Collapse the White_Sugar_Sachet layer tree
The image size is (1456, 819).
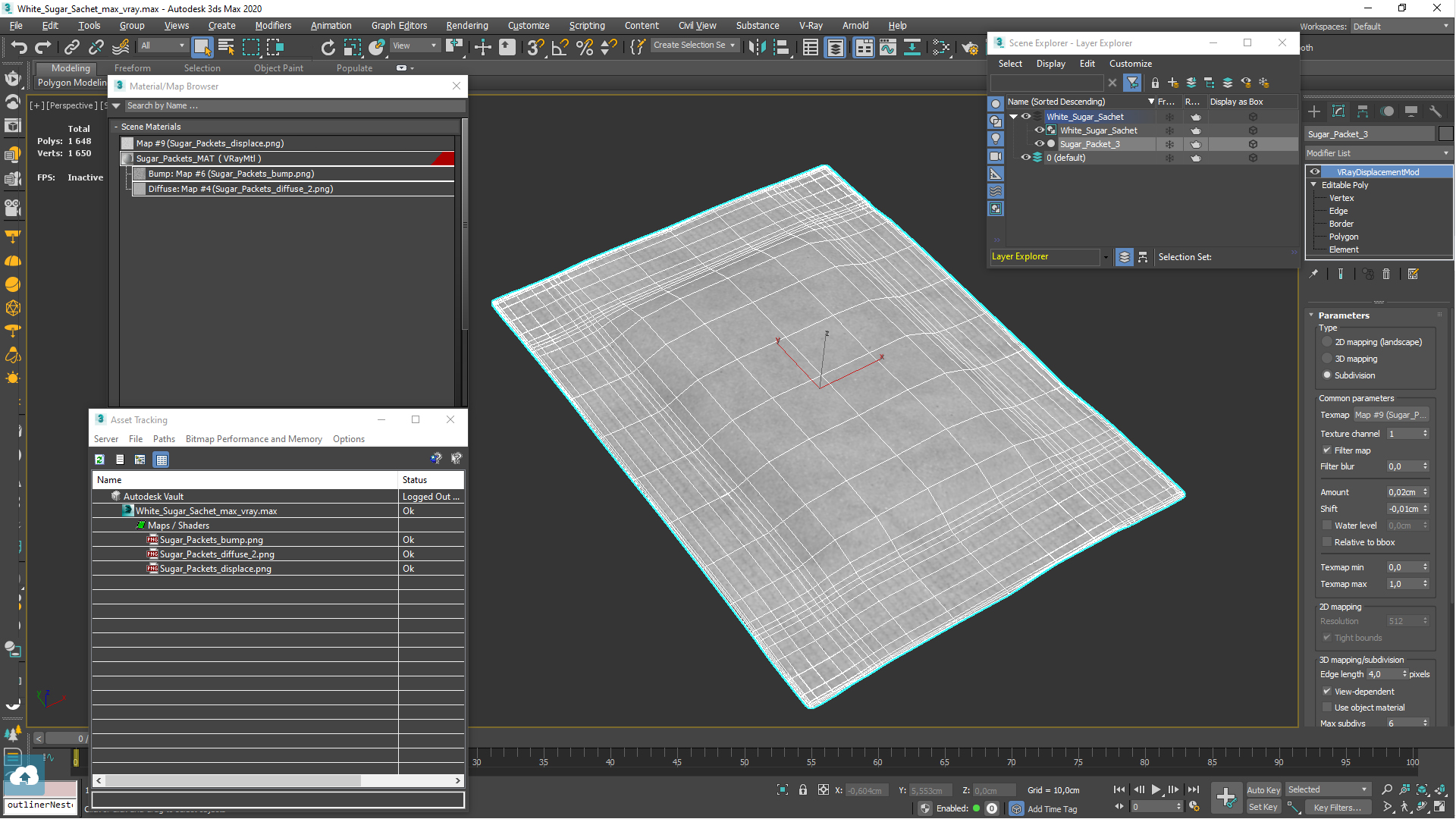[1013, 117]
